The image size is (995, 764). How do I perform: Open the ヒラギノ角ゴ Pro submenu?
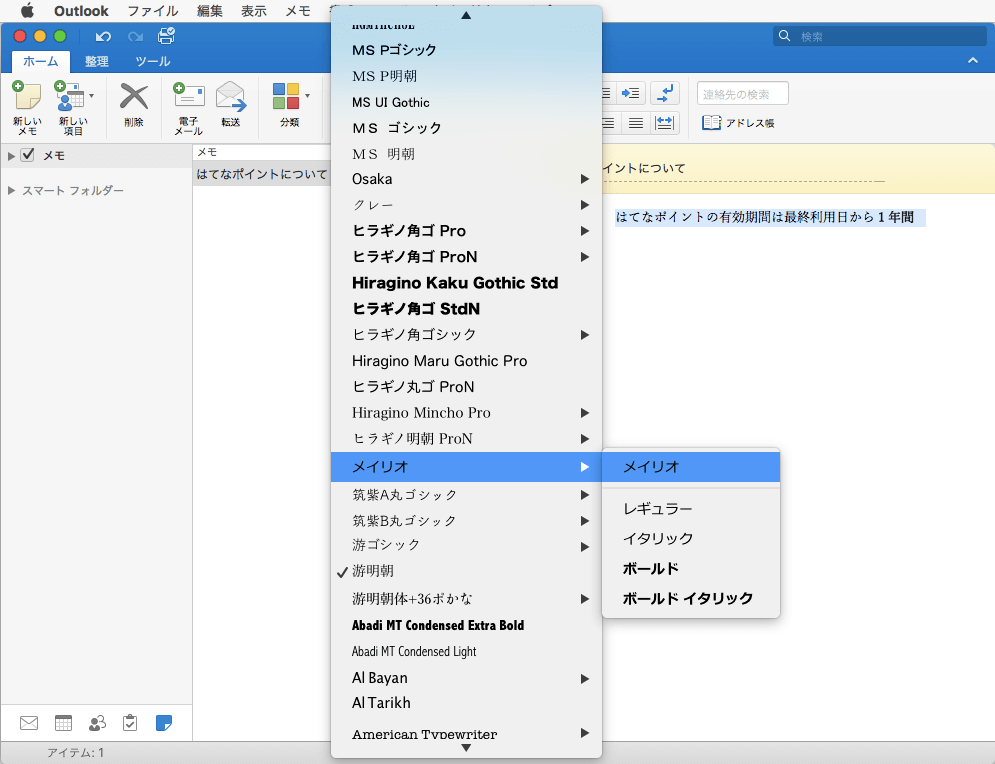[466, 231]
